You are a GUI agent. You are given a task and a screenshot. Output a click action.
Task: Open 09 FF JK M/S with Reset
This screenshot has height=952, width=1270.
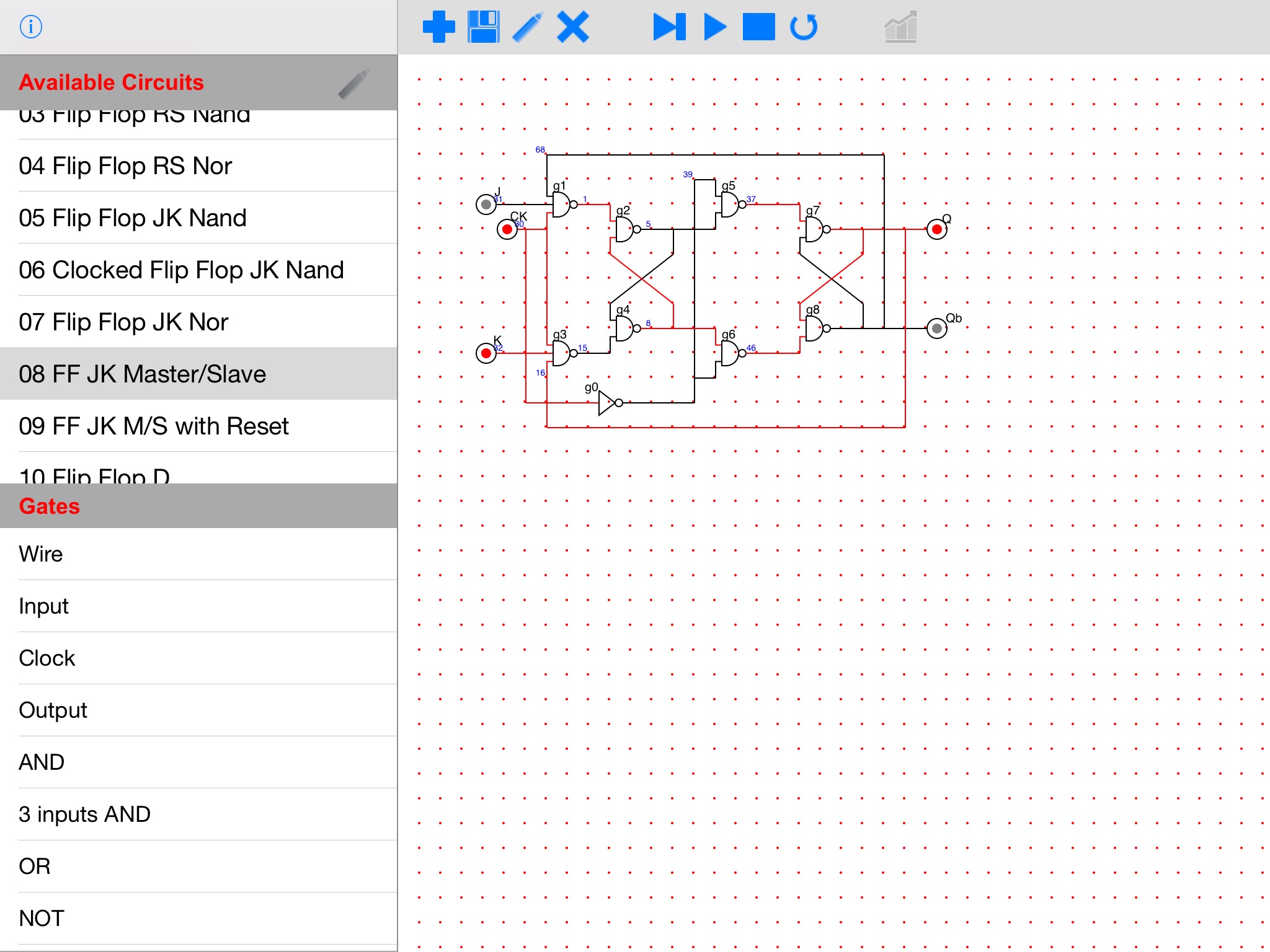click(198, 426)
